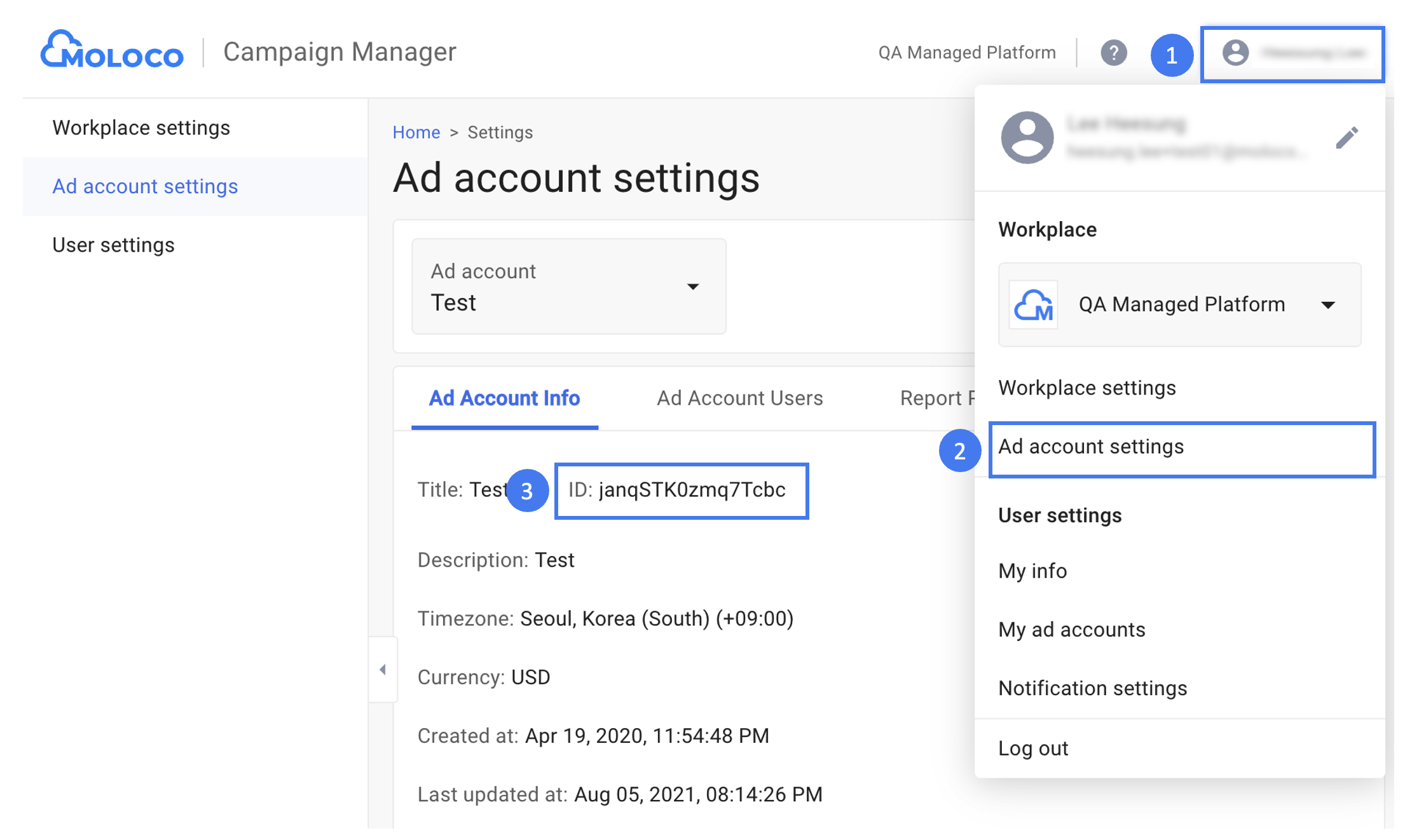Expand the QA Managed Platform workplace dropdown
The width and height of the screenshot is (1405, 840).
[x=1330, y=305]
